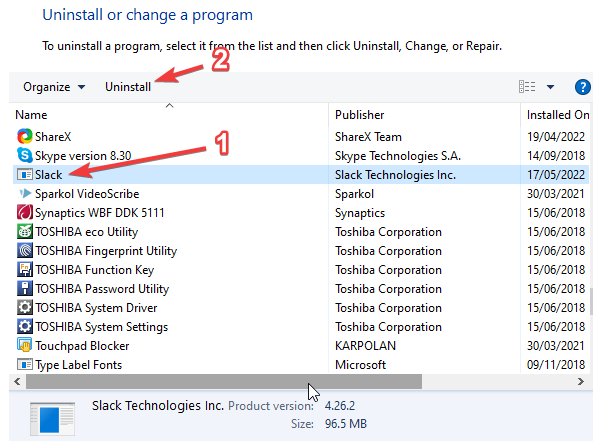The width and height of the screenshot is (593, 441).
Task: Open the blue help question mark
Action: [582, 87]
